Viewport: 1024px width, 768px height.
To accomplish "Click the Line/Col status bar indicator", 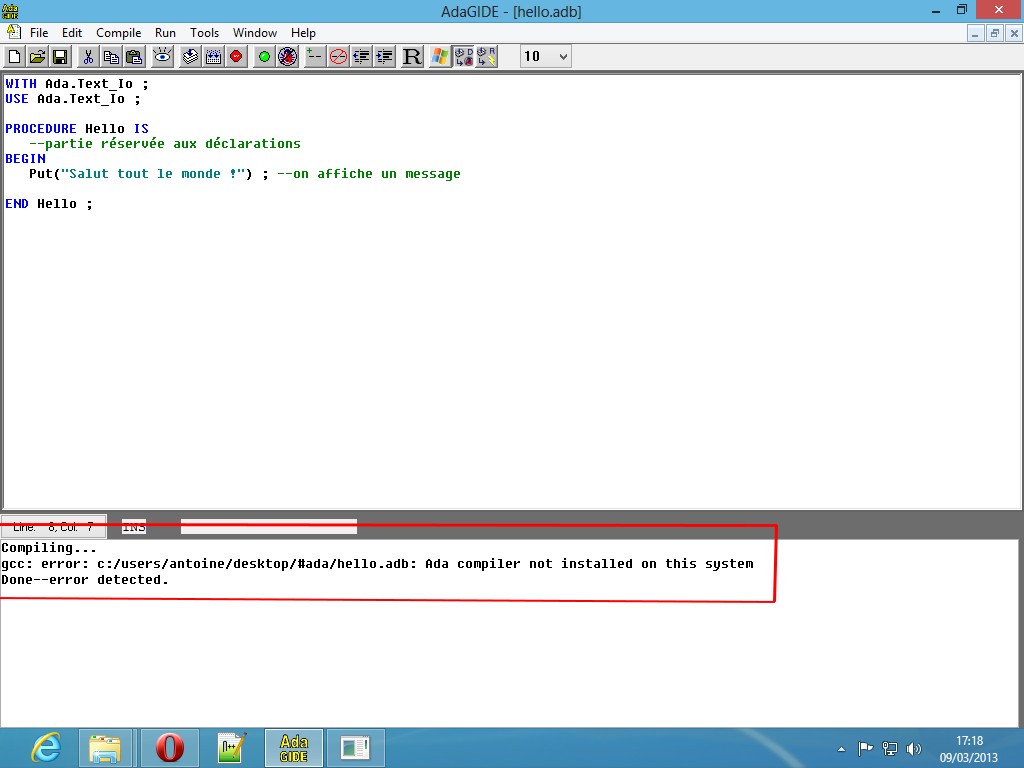I will (x=54, y=527).
